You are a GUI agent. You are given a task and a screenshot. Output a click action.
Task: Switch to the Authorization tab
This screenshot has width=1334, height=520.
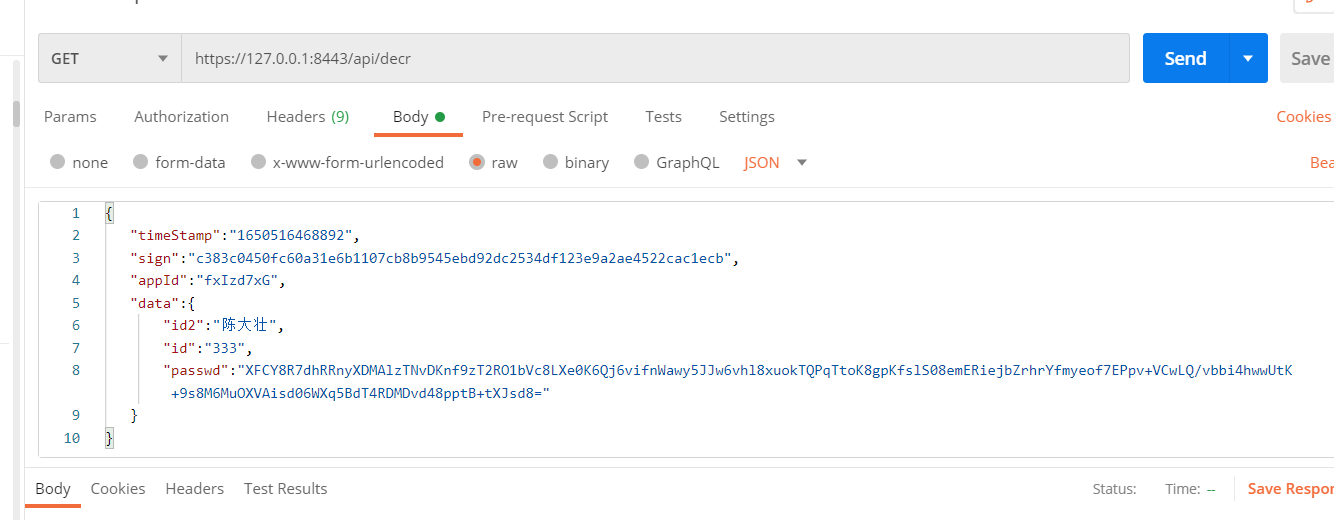(x=181, y=117)
